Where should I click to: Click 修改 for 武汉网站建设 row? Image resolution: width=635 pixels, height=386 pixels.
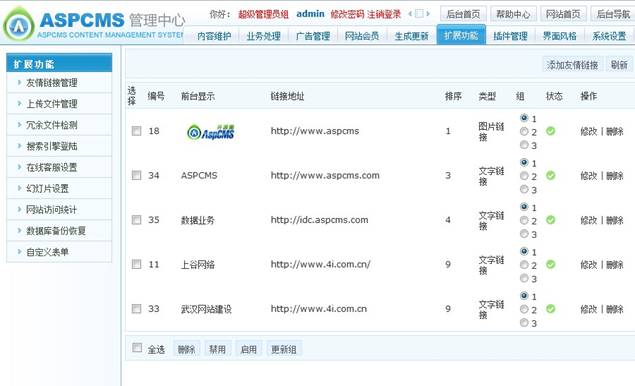coord(588,309)
